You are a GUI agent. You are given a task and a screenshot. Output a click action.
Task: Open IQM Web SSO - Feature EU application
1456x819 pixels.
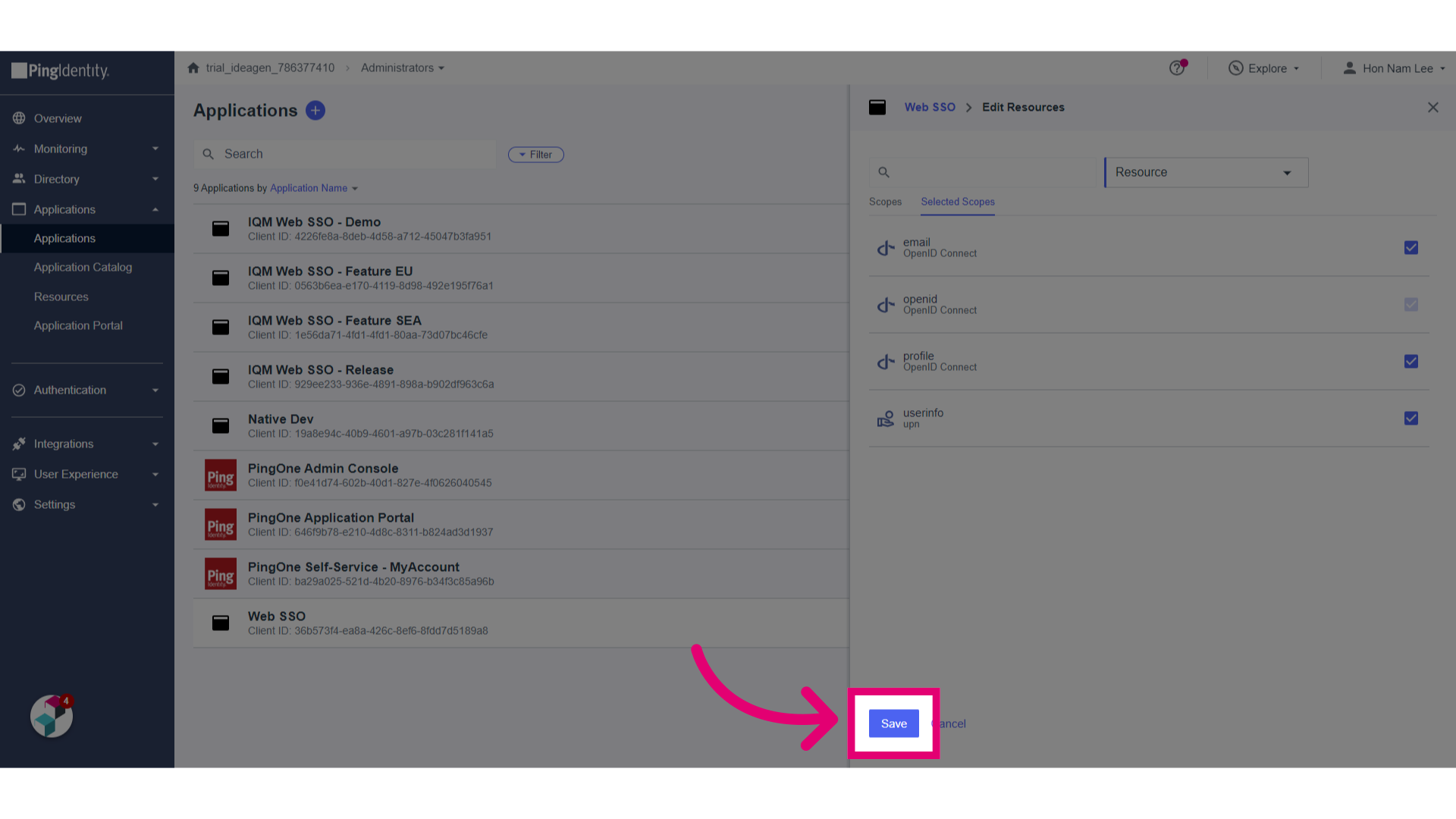coord(521,278)
